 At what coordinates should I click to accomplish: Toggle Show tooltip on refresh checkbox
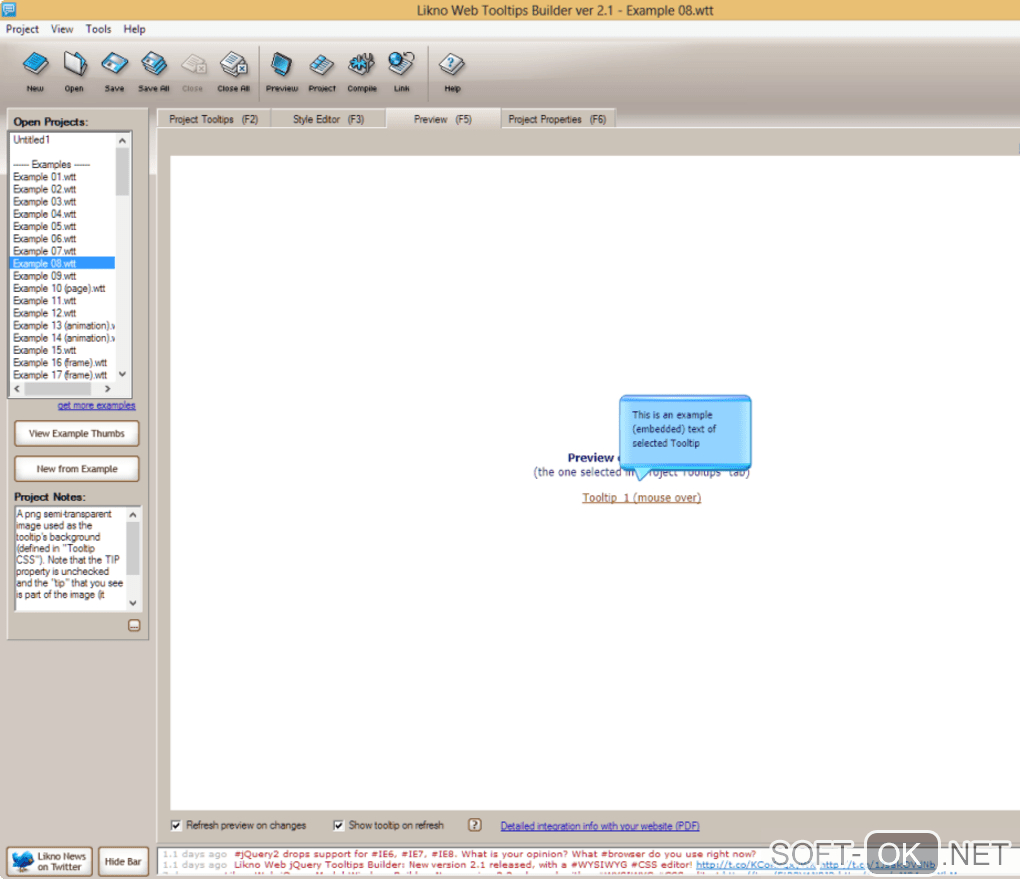point(338,825)
